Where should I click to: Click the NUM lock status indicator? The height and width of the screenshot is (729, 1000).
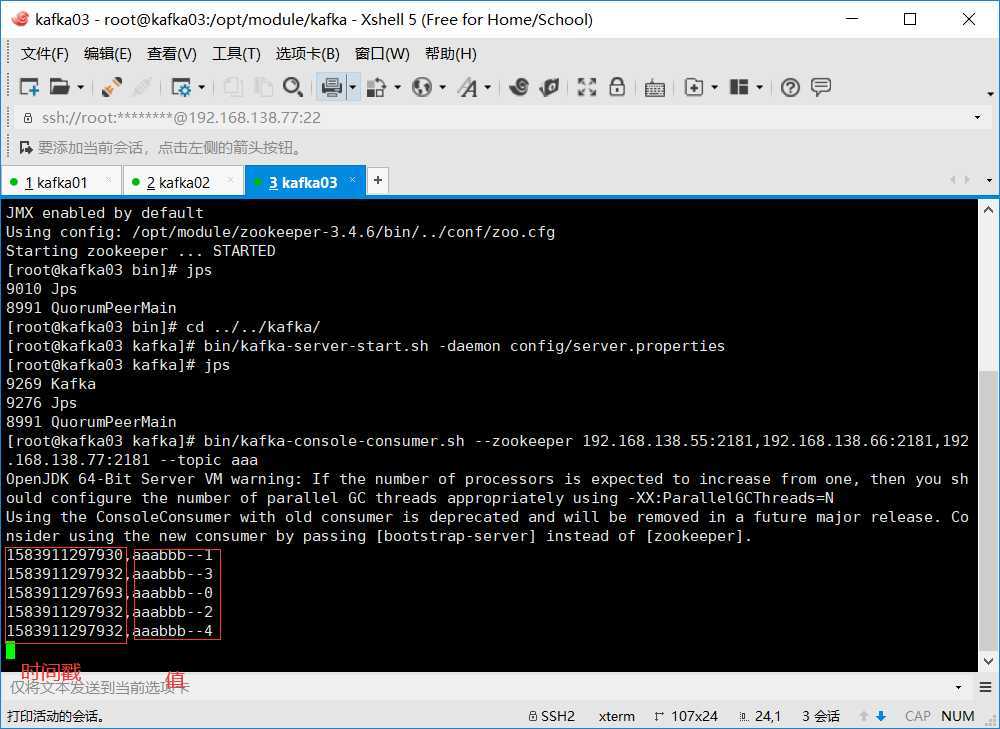coord(957,716)
